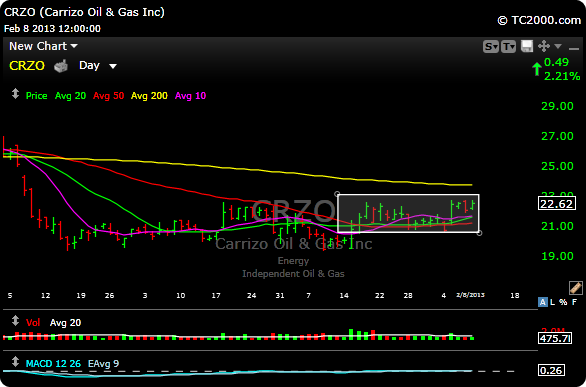Click the price pane resize arrows icon
Screen dimensions: 586x387
[x=15, y=93]
